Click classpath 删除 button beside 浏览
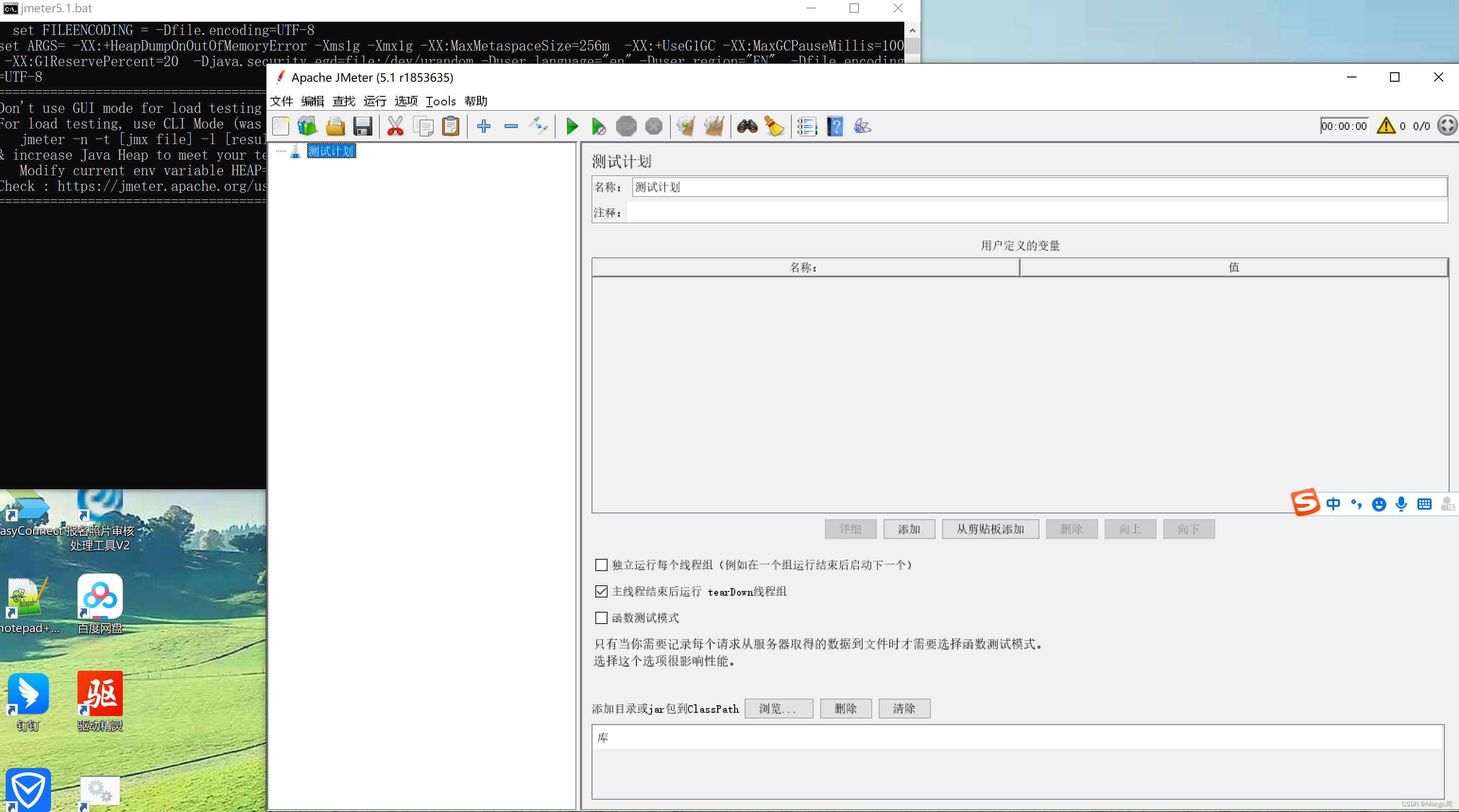The height and width of the screenshot is (812, 1459). (x=846, y=709)
